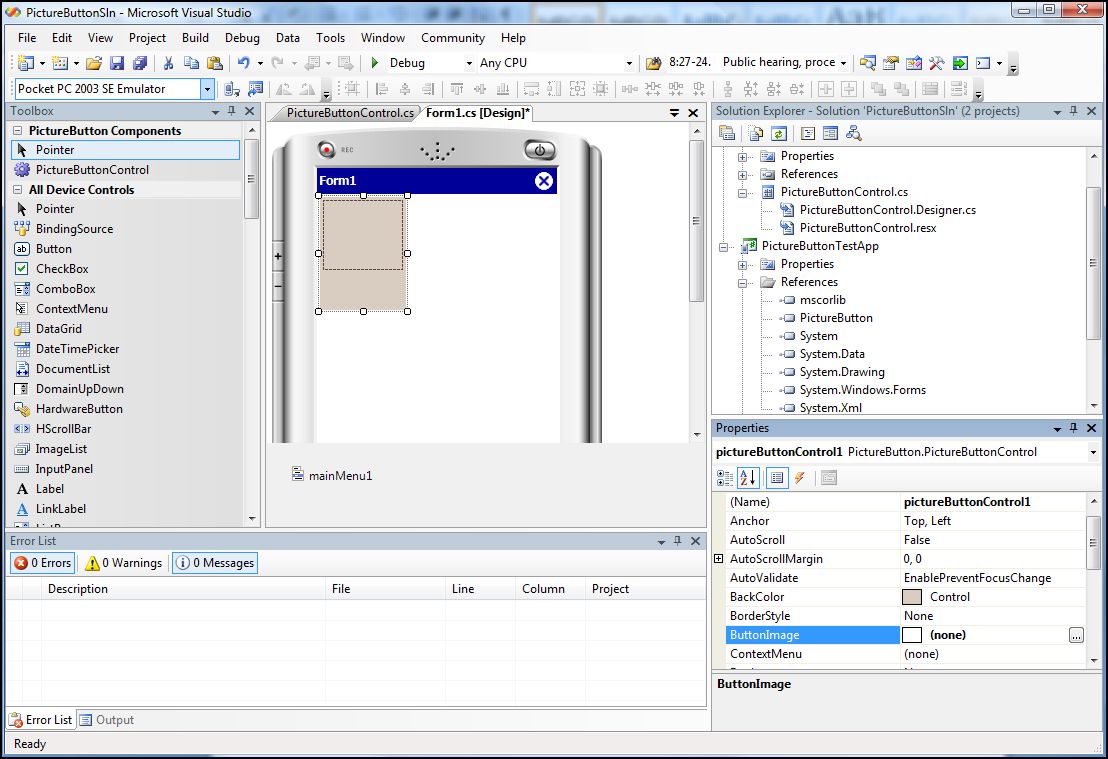Viewport: 1108px width, 759px height.
Task: Collapse the PictureButton Components toolbox group
Action: tap(17, 131)
